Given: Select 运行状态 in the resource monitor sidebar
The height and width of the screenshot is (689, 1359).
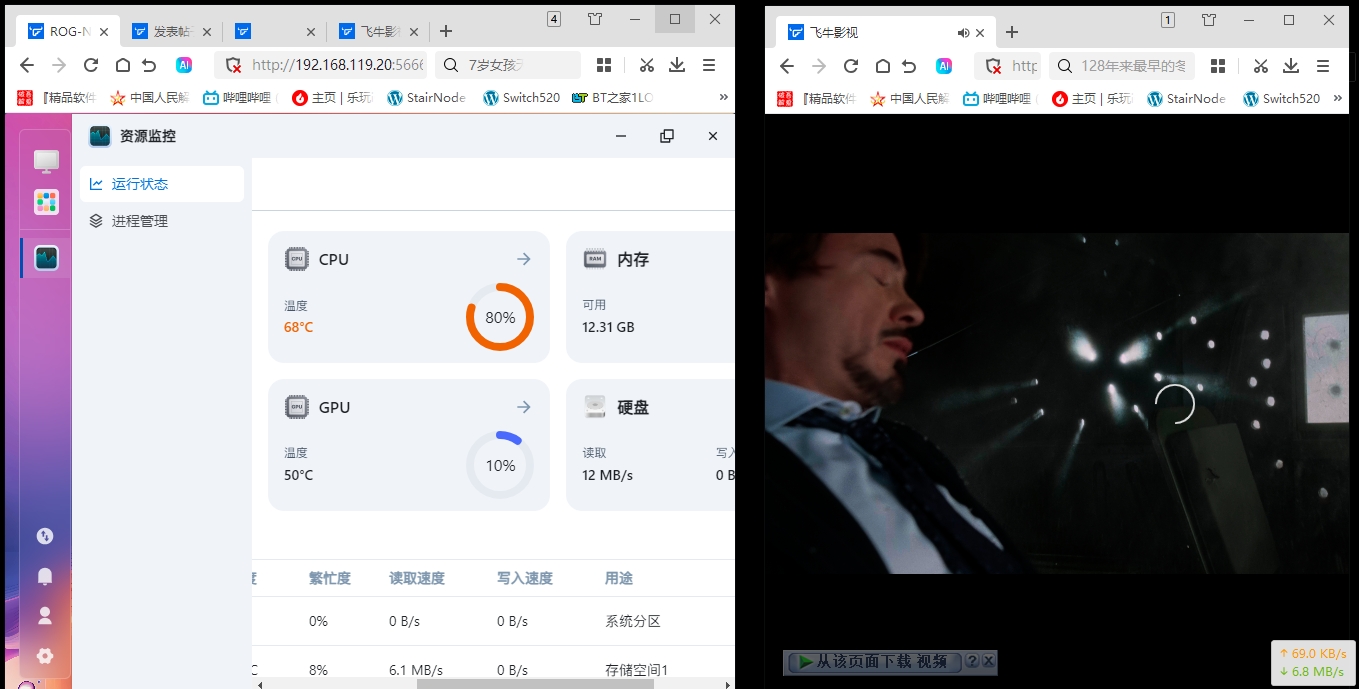Looking at the screenshot, I should click(162, 184).
